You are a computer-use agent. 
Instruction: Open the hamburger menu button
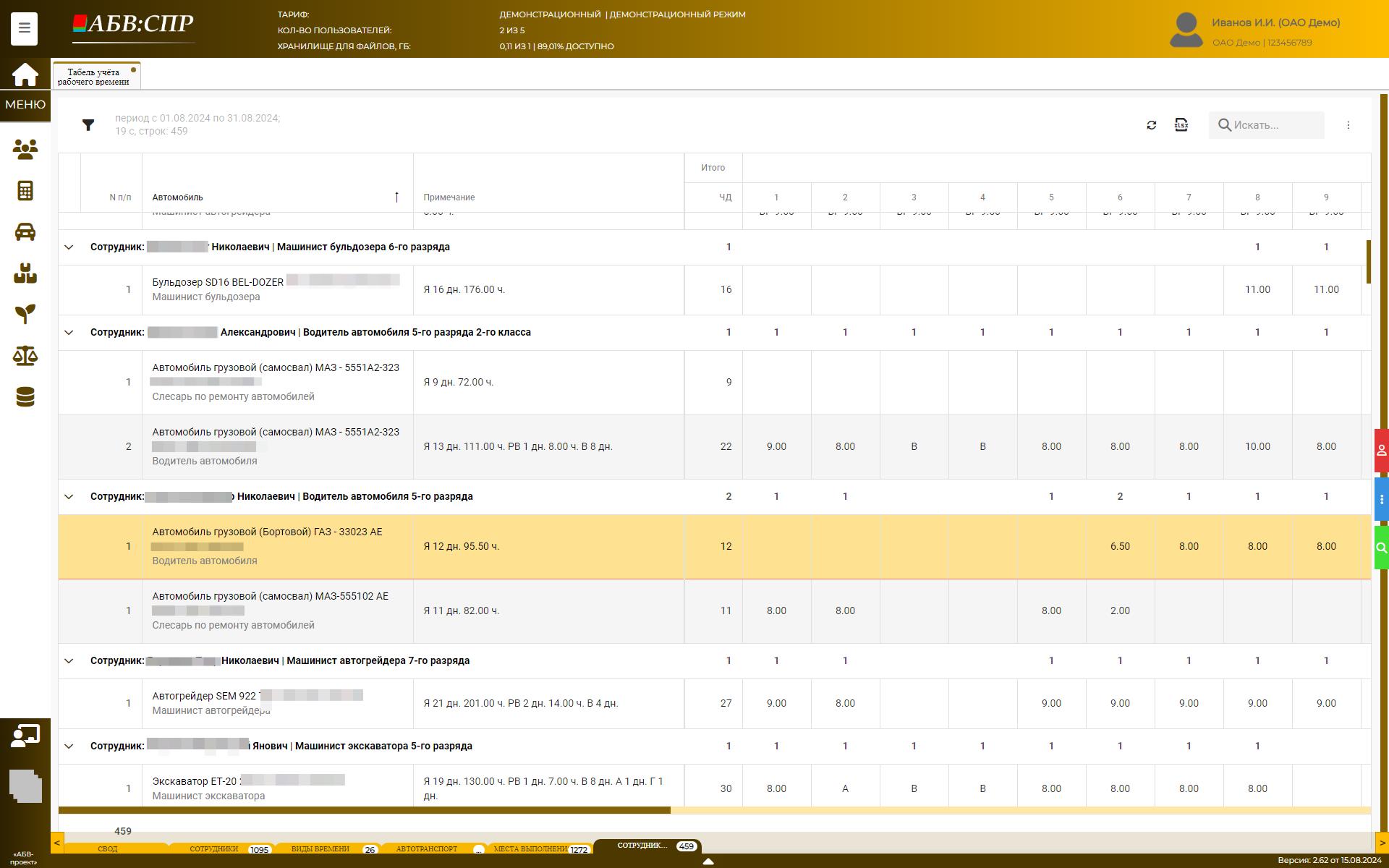pyautogui.click(x=24, y=28)
